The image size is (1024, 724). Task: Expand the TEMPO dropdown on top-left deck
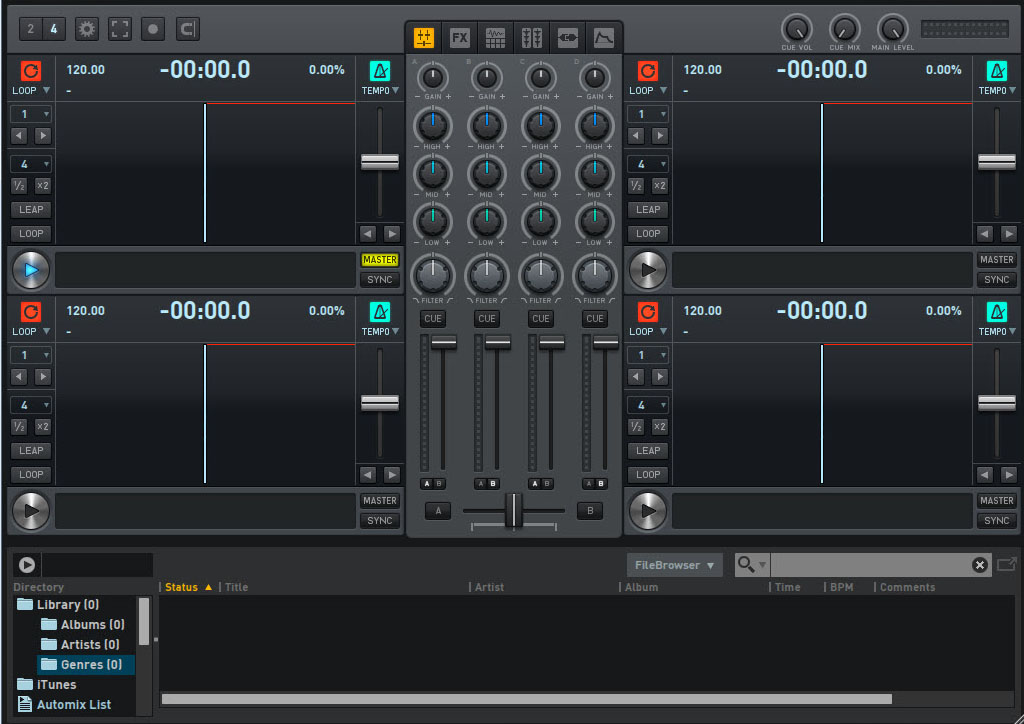[380, 91]
